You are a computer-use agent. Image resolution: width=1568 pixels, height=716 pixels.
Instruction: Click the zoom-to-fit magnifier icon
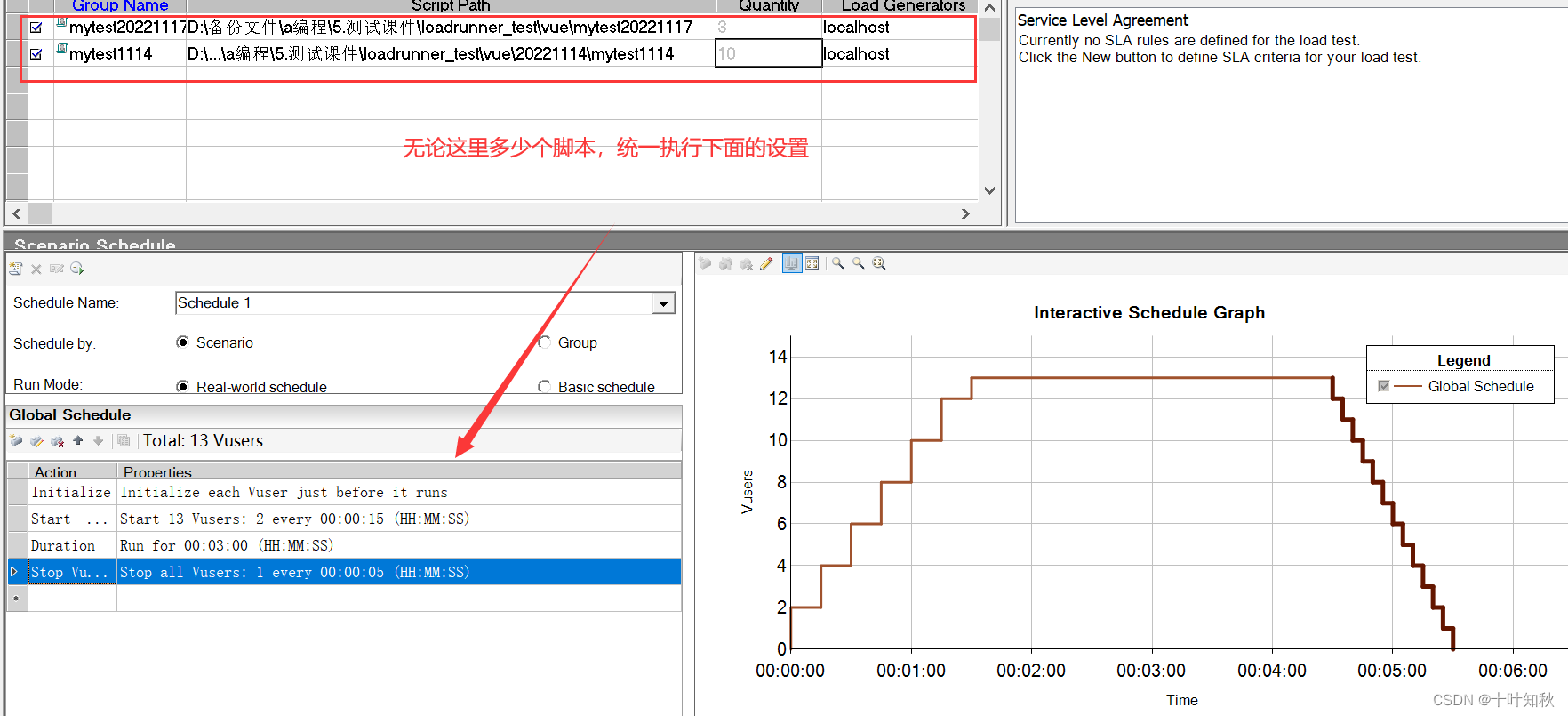point(879,263)
